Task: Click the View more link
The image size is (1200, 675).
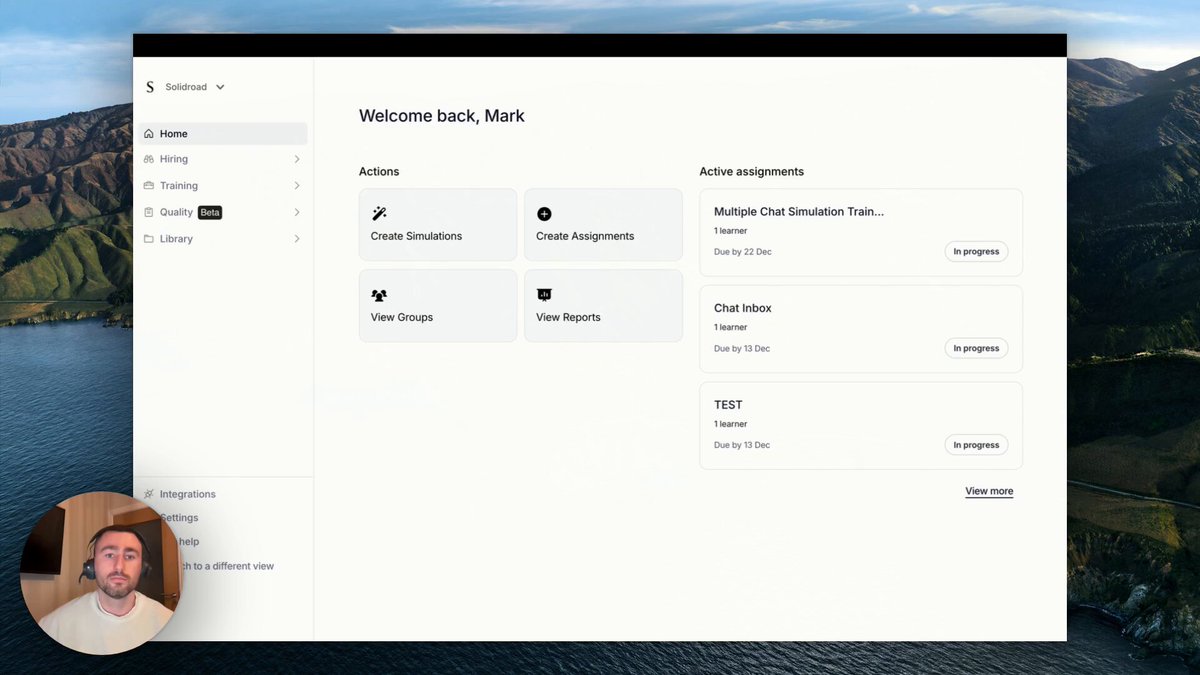Action: click(989, 491)
